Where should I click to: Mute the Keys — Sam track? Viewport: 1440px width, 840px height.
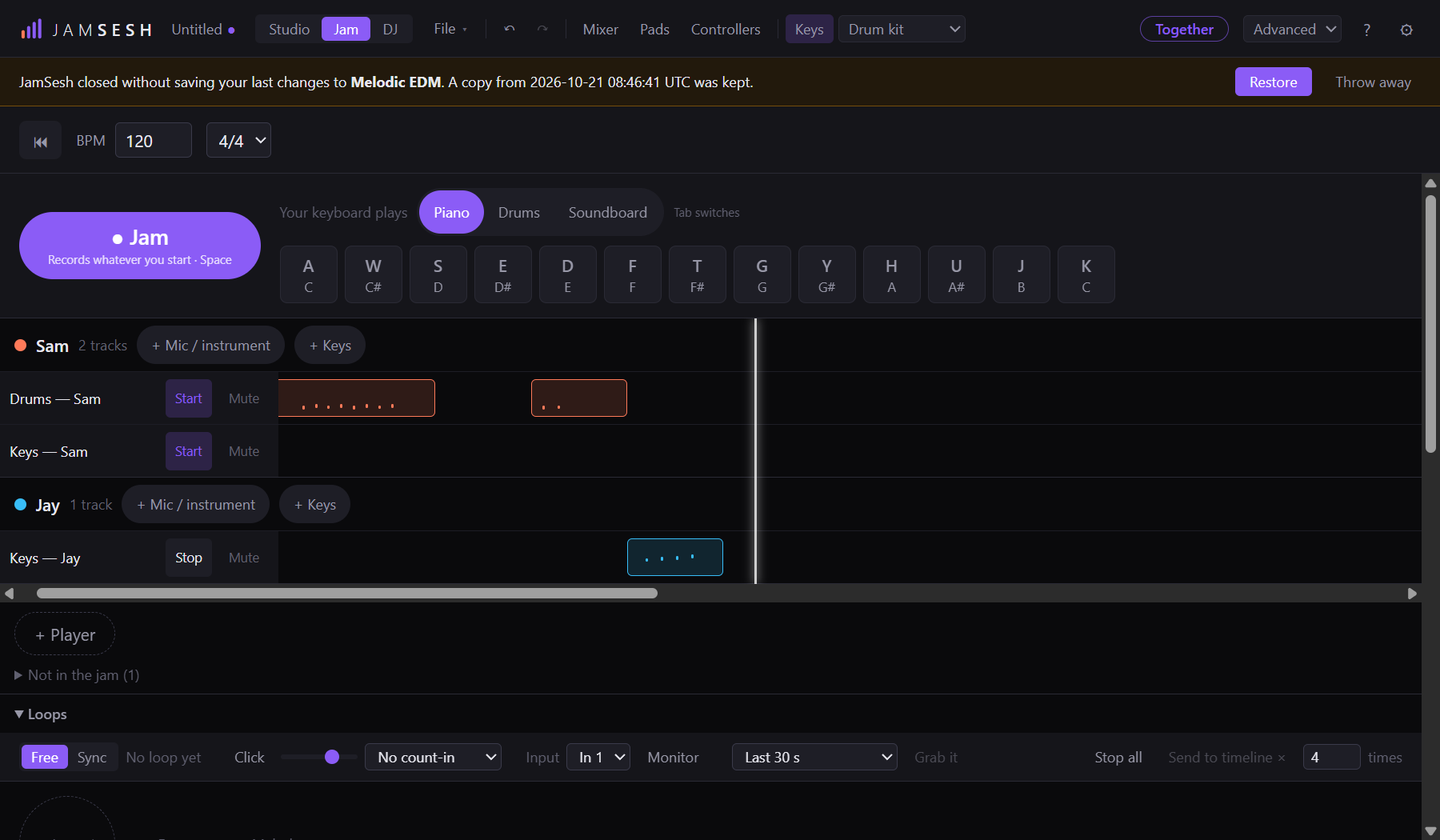point(244,451)
